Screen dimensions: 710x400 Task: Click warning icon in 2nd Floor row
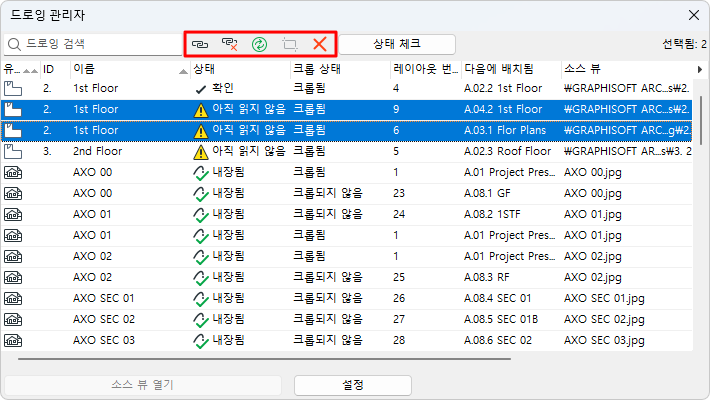coord(201,152)
